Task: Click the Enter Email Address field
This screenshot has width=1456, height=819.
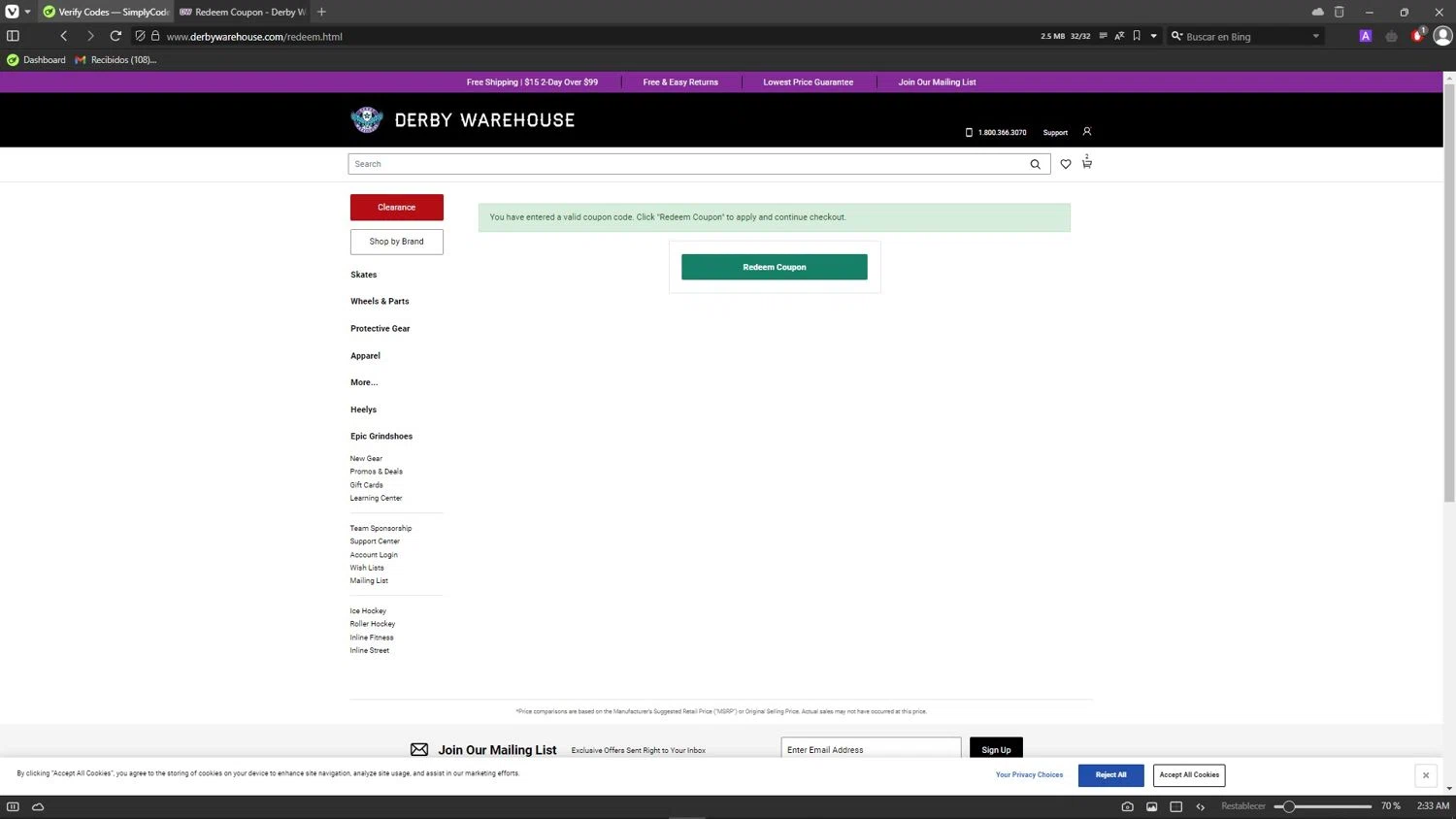Action: [x=871, y=749]
